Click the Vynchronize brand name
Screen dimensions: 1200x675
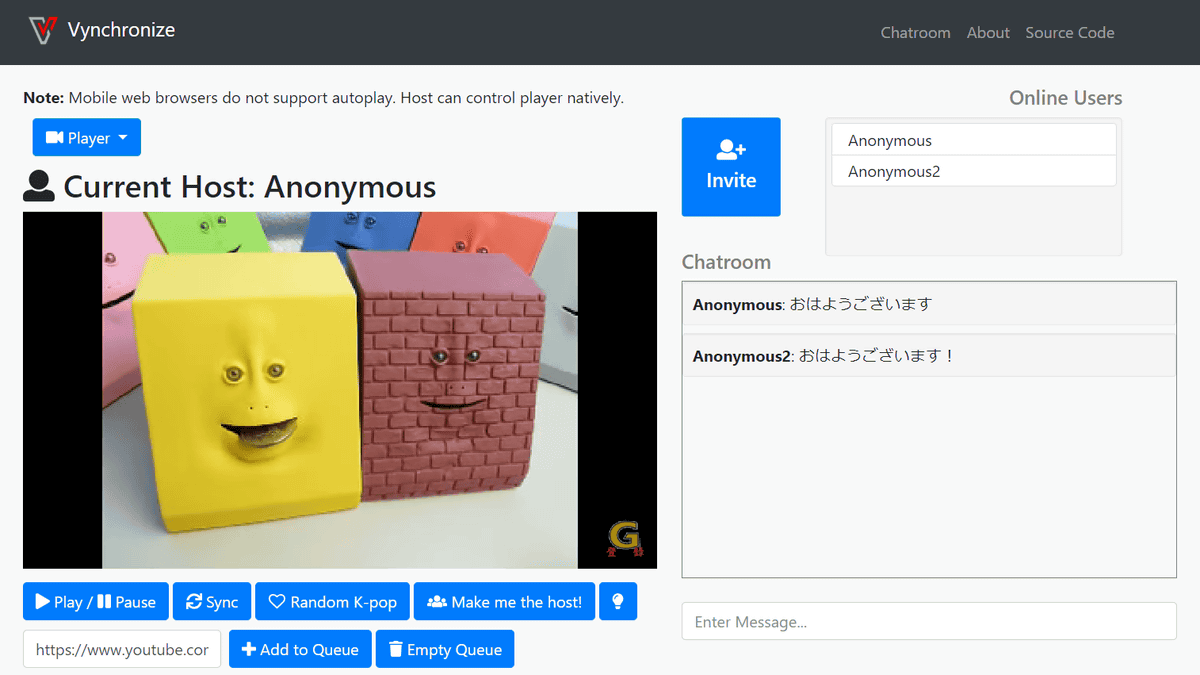tap(121, 30)
